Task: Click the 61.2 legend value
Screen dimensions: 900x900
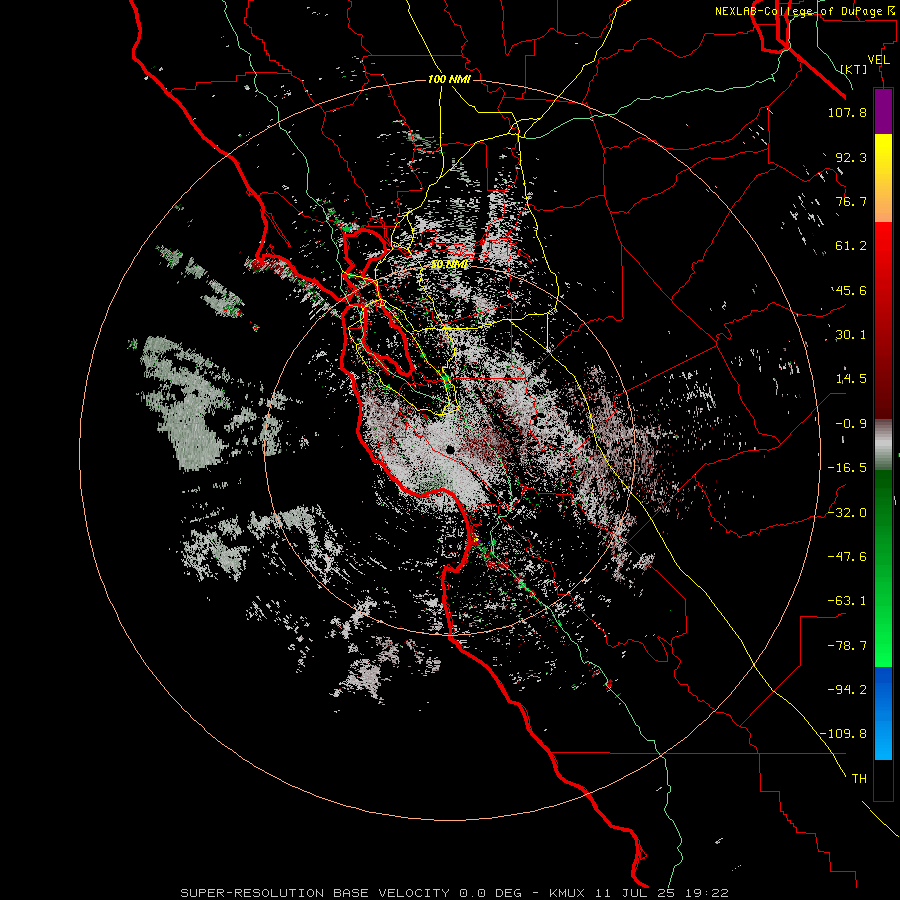Action: [851, 246]
